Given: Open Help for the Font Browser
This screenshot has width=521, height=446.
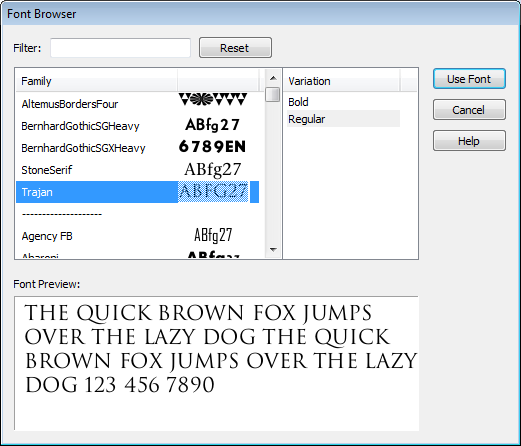Looking at the screenshot, I should click(x=469, y=141).
